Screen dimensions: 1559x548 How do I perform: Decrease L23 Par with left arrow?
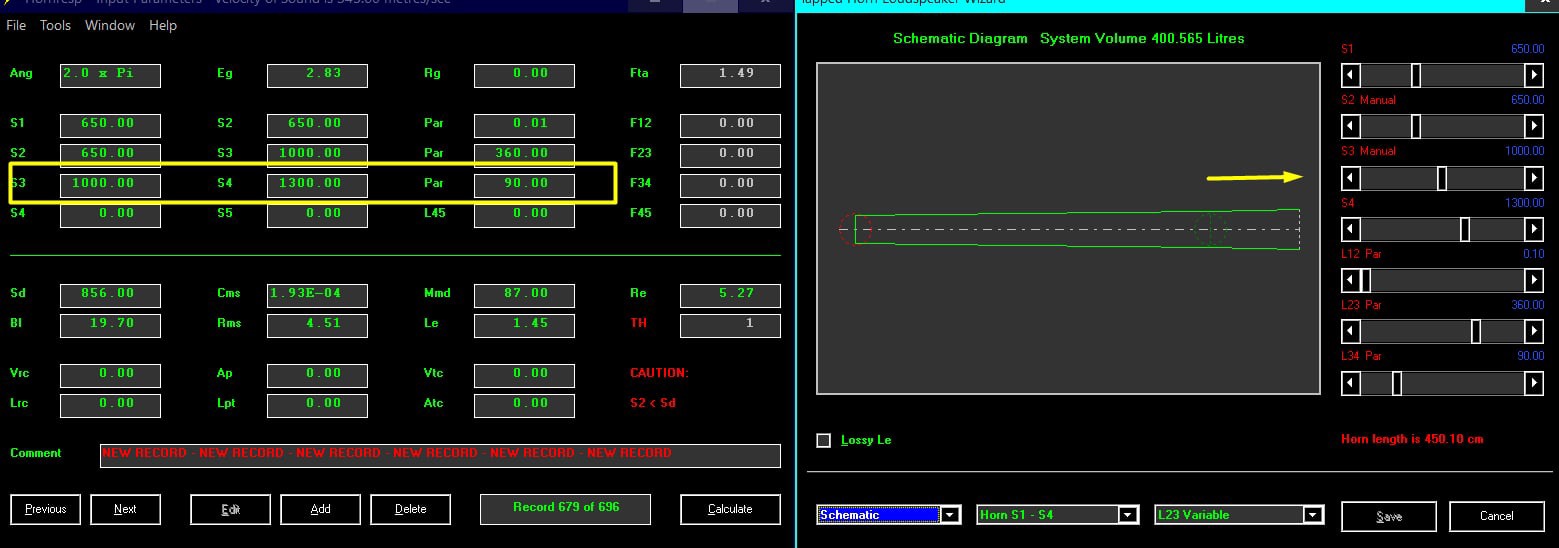1351,331
